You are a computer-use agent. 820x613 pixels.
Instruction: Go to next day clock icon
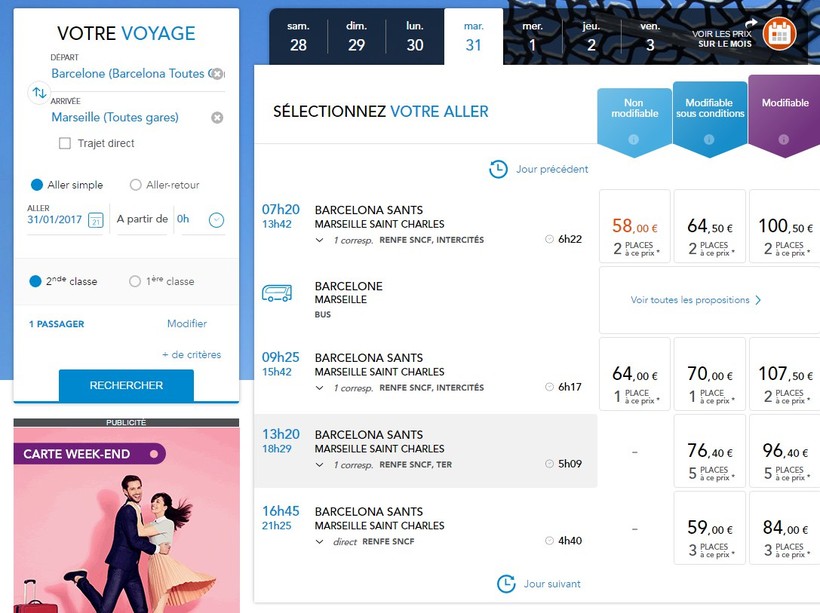coord(506,583)
